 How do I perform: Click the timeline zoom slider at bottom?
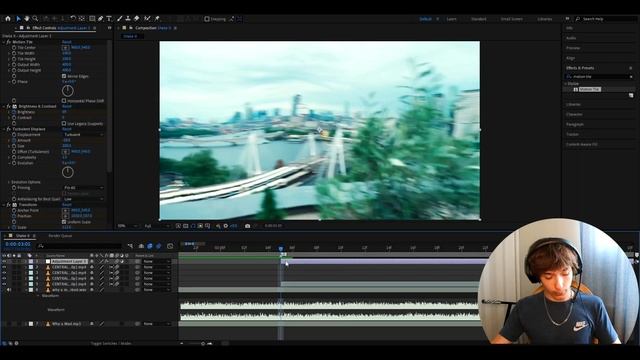(x=203, y=343)
